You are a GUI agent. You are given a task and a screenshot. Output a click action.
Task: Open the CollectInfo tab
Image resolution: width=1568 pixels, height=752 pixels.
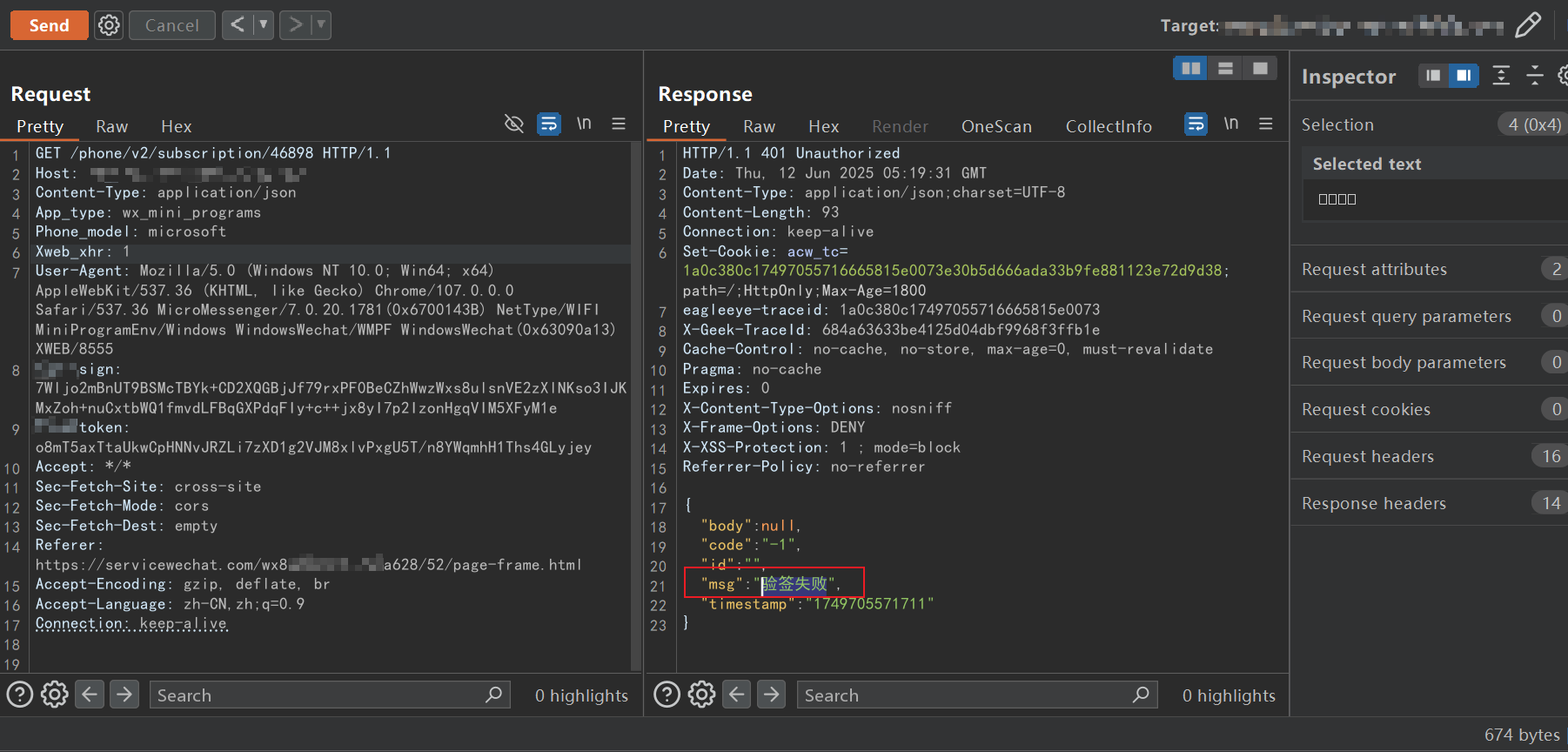(x=1109, y=126)
